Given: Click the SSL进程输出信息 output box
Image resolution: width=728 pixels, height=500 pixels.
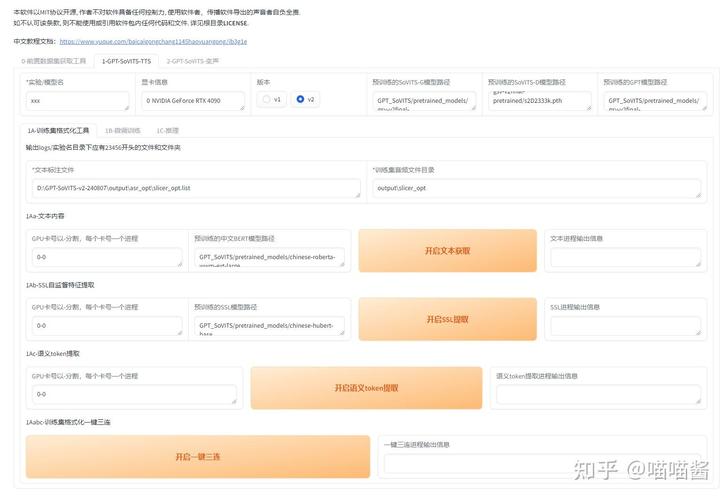Looking at the screenshot, I should point(625,326).
